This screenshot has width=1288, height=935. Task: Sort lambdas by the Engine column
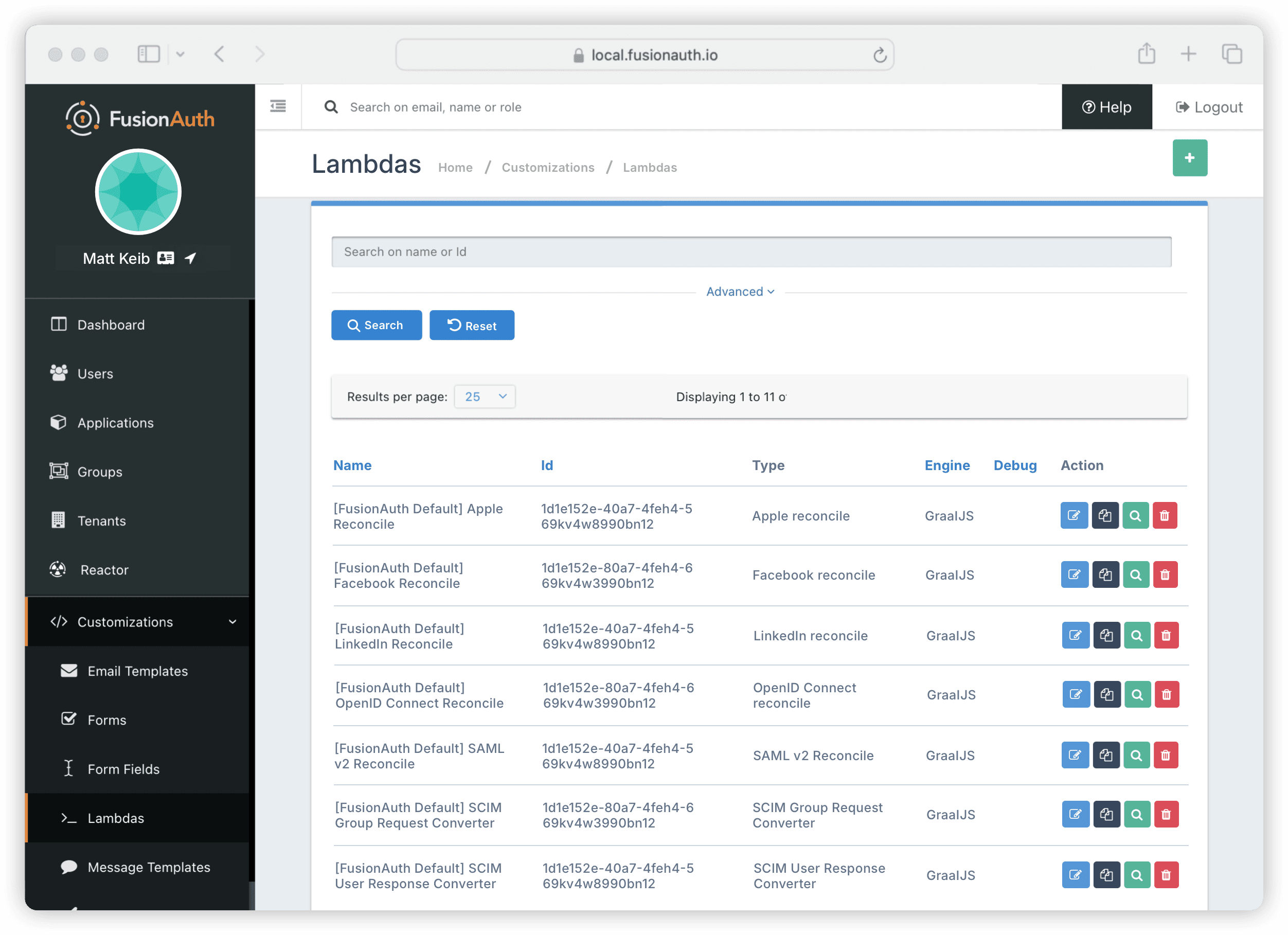click(946, 465)
